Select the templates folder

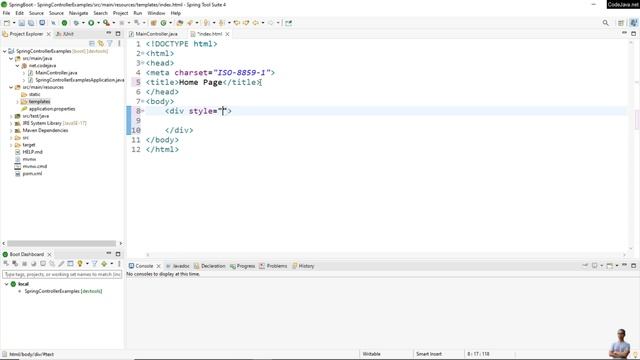point(39,102)
